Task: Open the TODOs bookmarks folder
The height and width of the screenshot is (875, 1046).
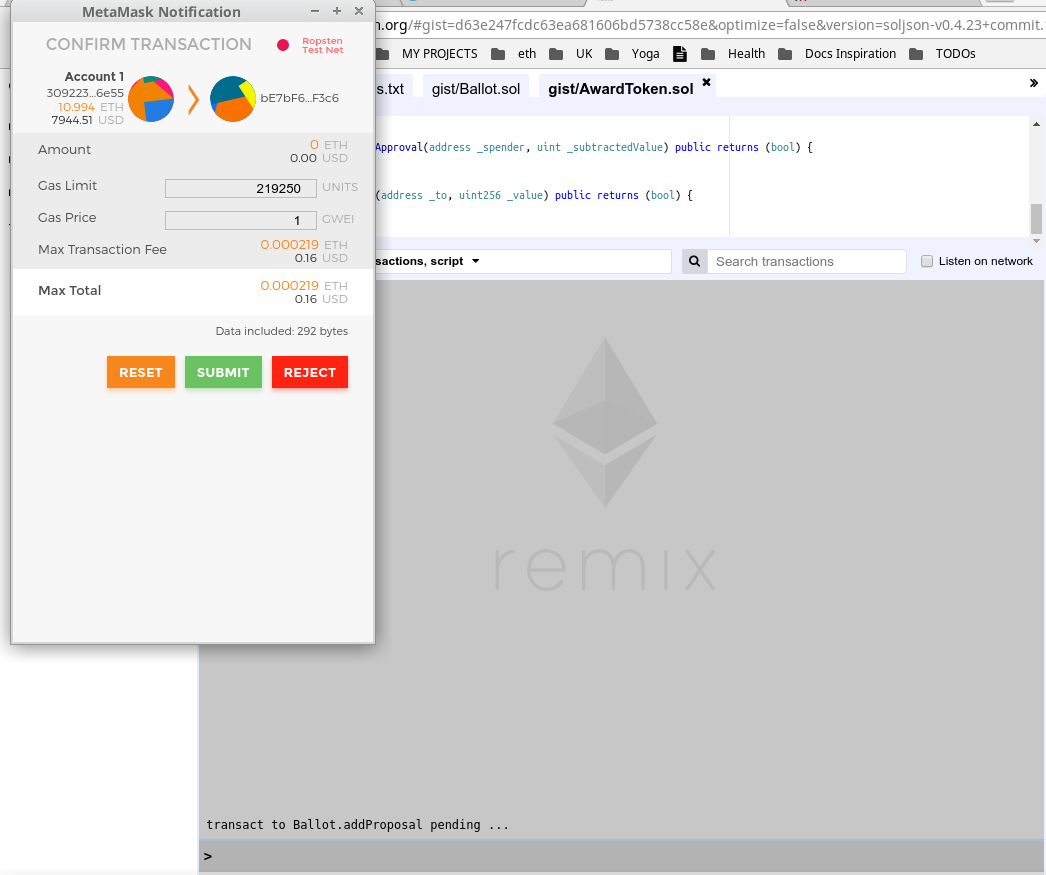Action: [943, 54]
